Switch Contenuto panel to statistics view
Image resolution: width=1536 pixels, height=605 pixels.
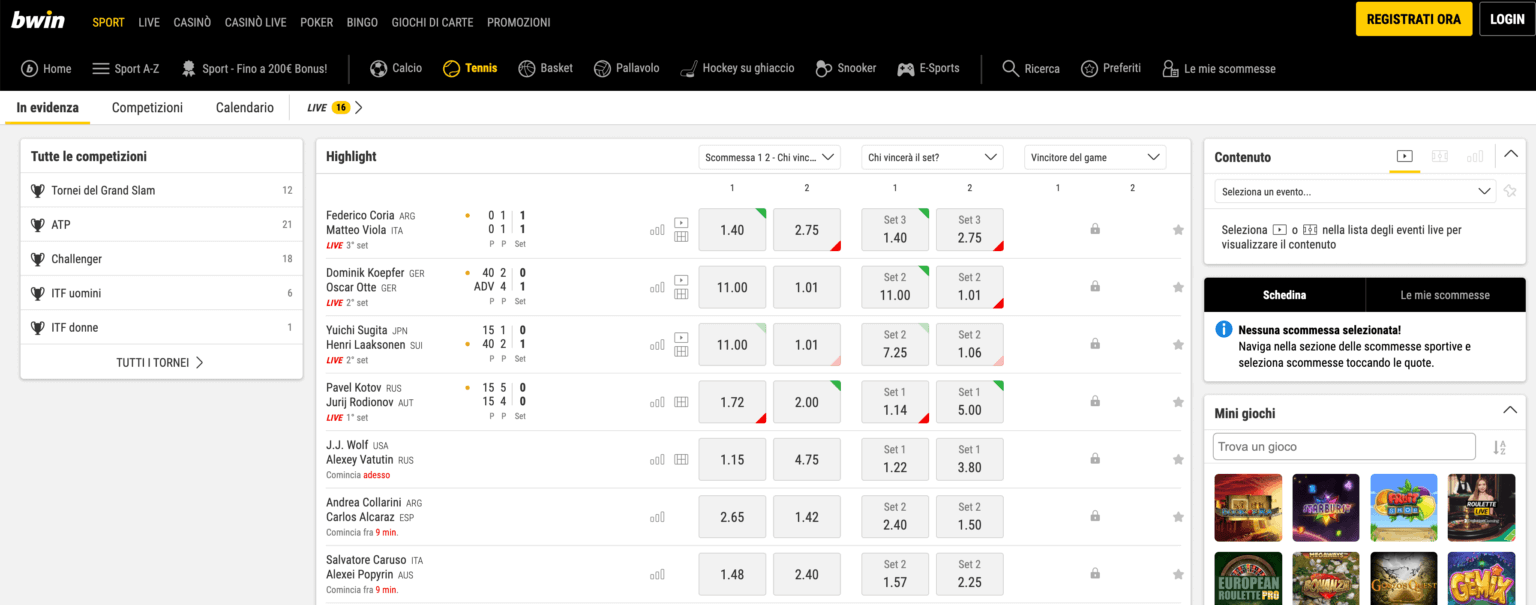point(1475,156)
